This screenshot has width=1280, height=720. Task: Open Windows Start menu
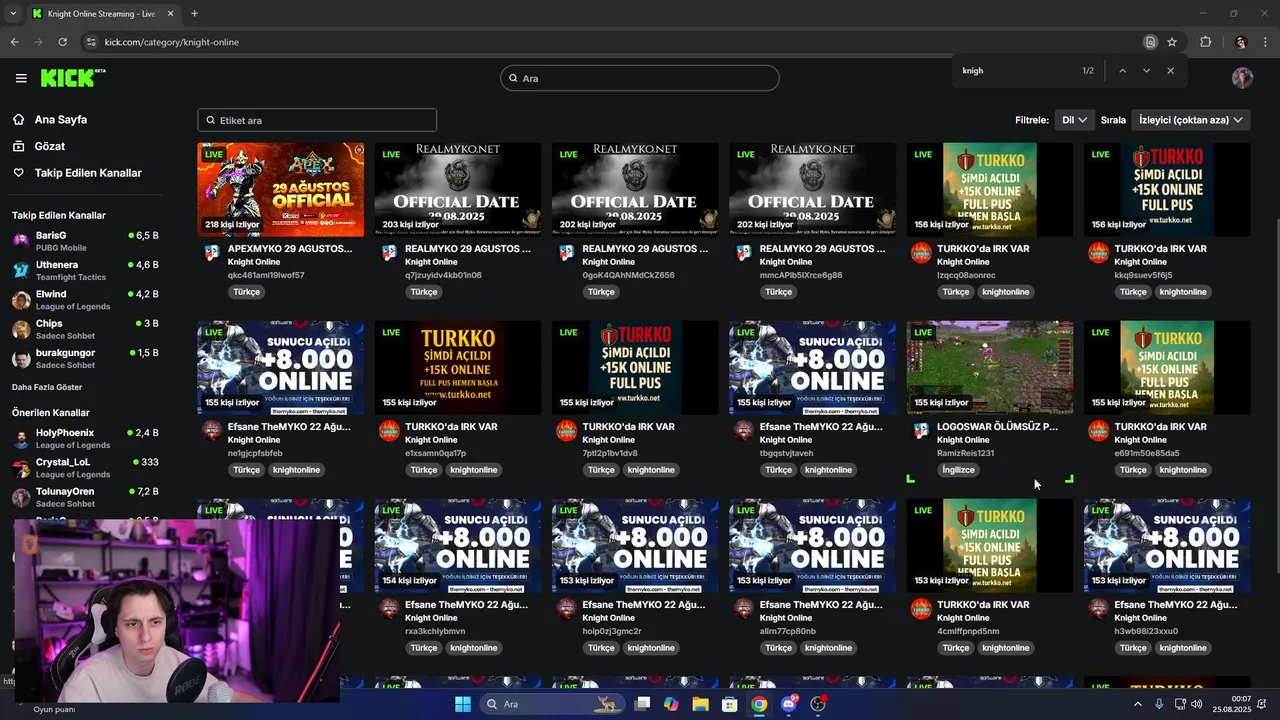click(463, 704)
